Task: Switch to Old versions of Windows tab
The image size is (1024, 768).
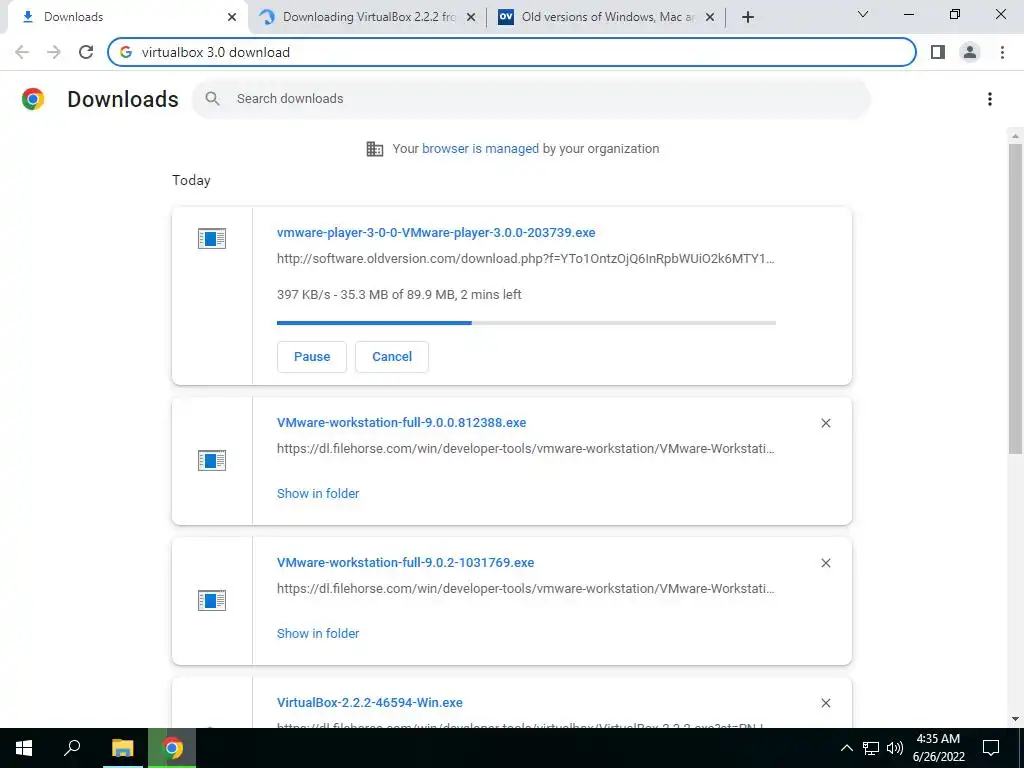Action: [606, 17]
